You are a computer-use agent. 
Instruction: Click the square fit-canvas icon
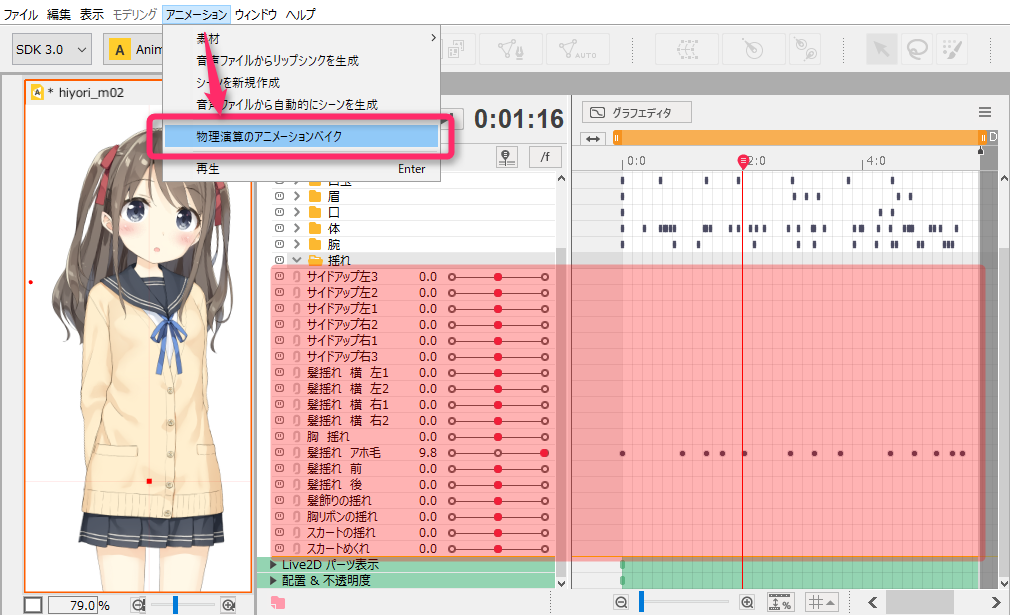point(33,605)
